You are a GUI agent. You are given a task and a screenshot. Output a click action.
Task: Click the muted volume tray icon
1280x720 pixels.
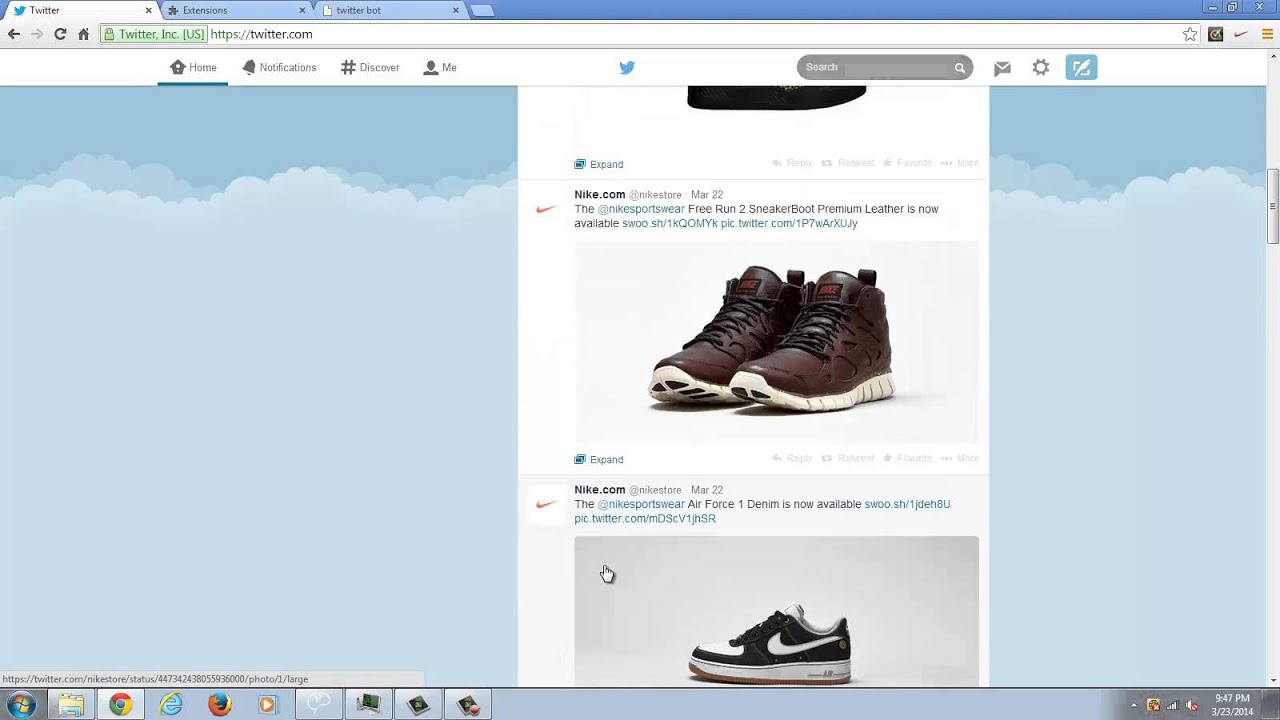tap(1191, 705)
